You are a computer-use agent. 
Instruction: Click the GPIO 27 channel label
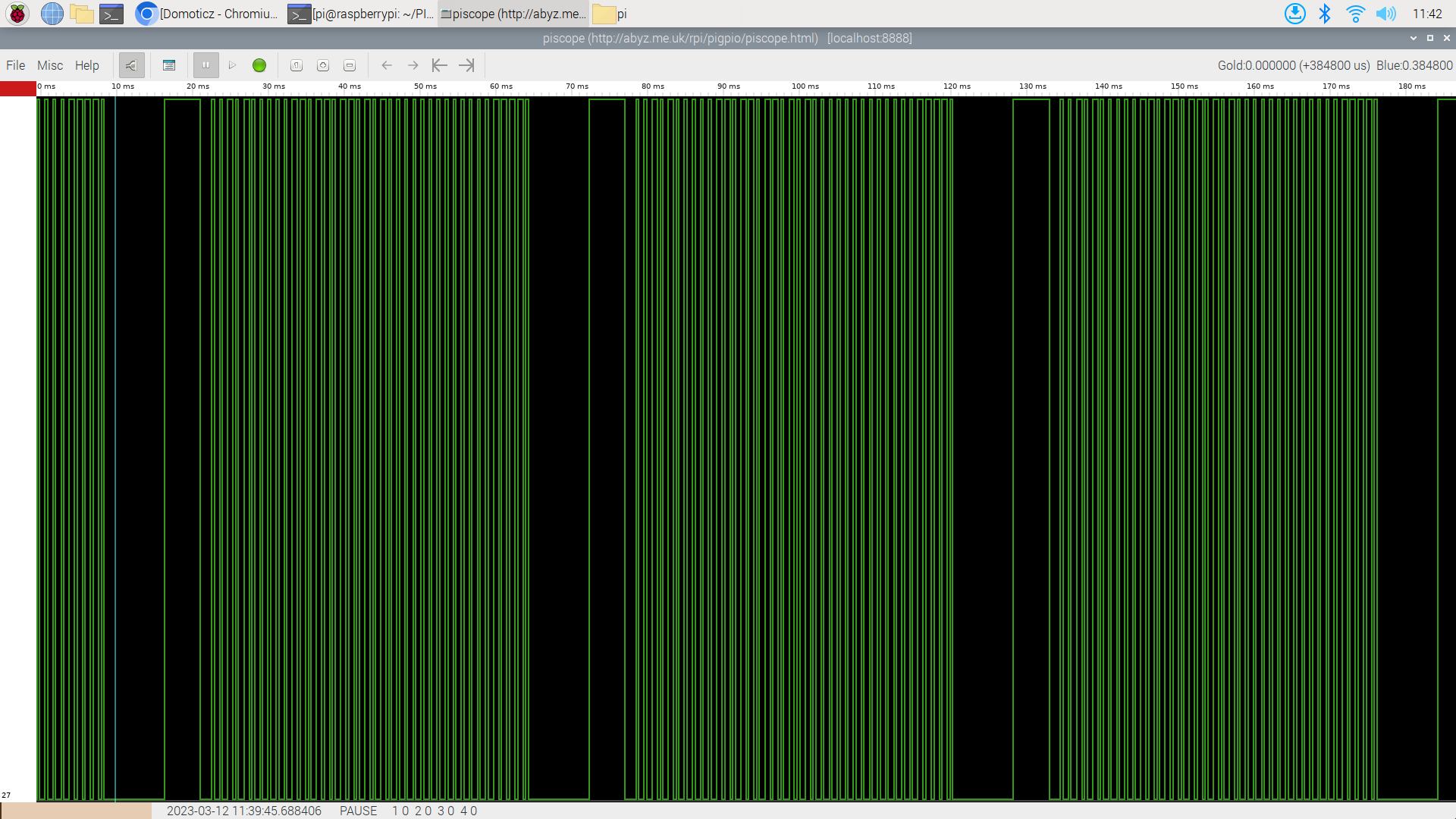tap(6, 795)
